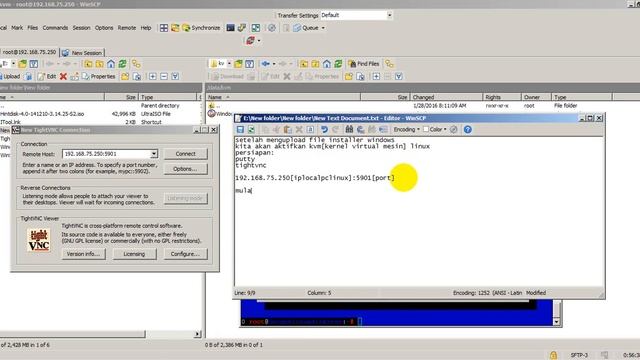Go to remote home directory icon
The image size is (640, 360).
coord(327,64)
